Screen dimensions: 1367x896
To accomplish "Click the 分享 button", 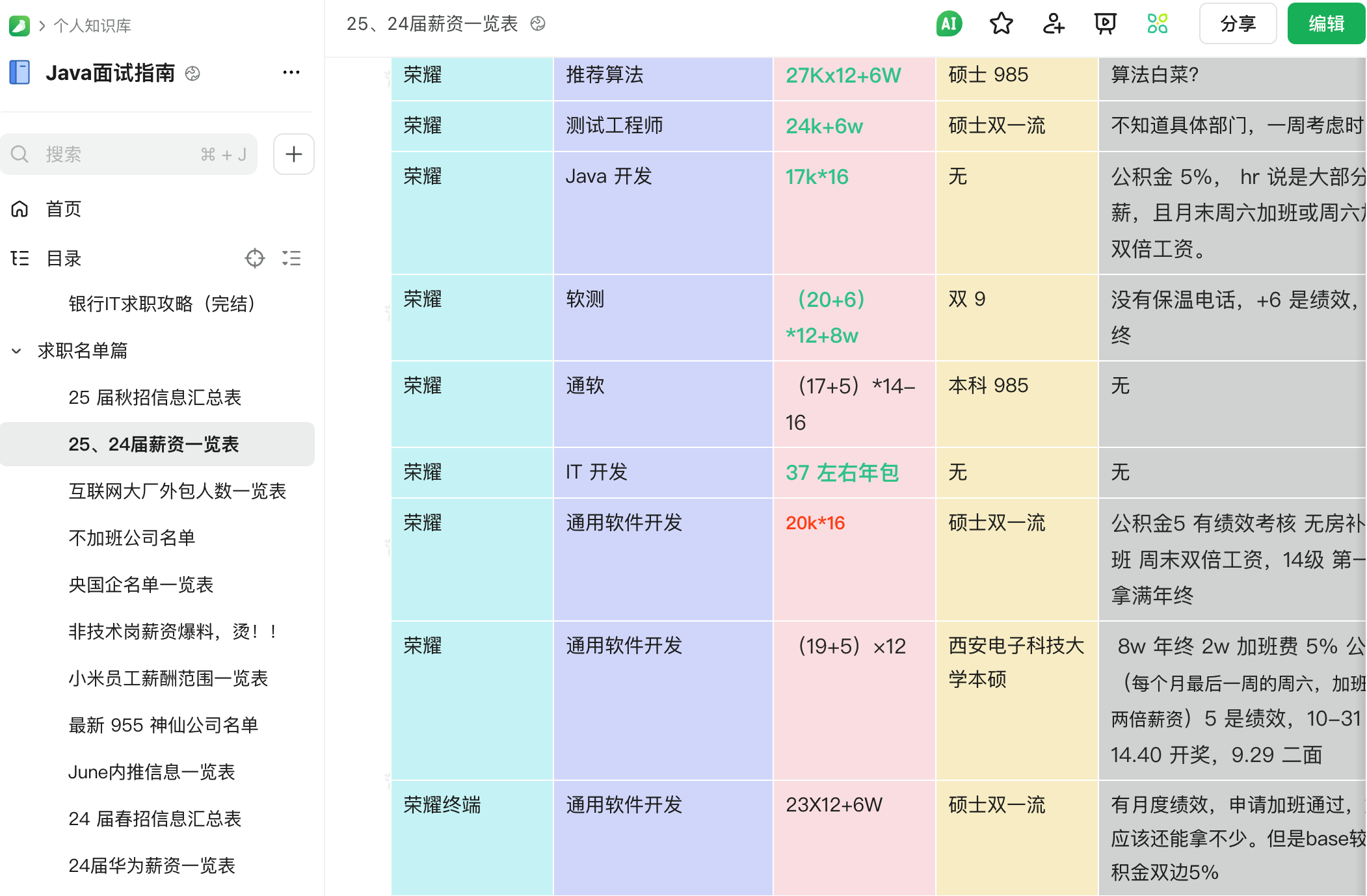I will point(1237,24).
